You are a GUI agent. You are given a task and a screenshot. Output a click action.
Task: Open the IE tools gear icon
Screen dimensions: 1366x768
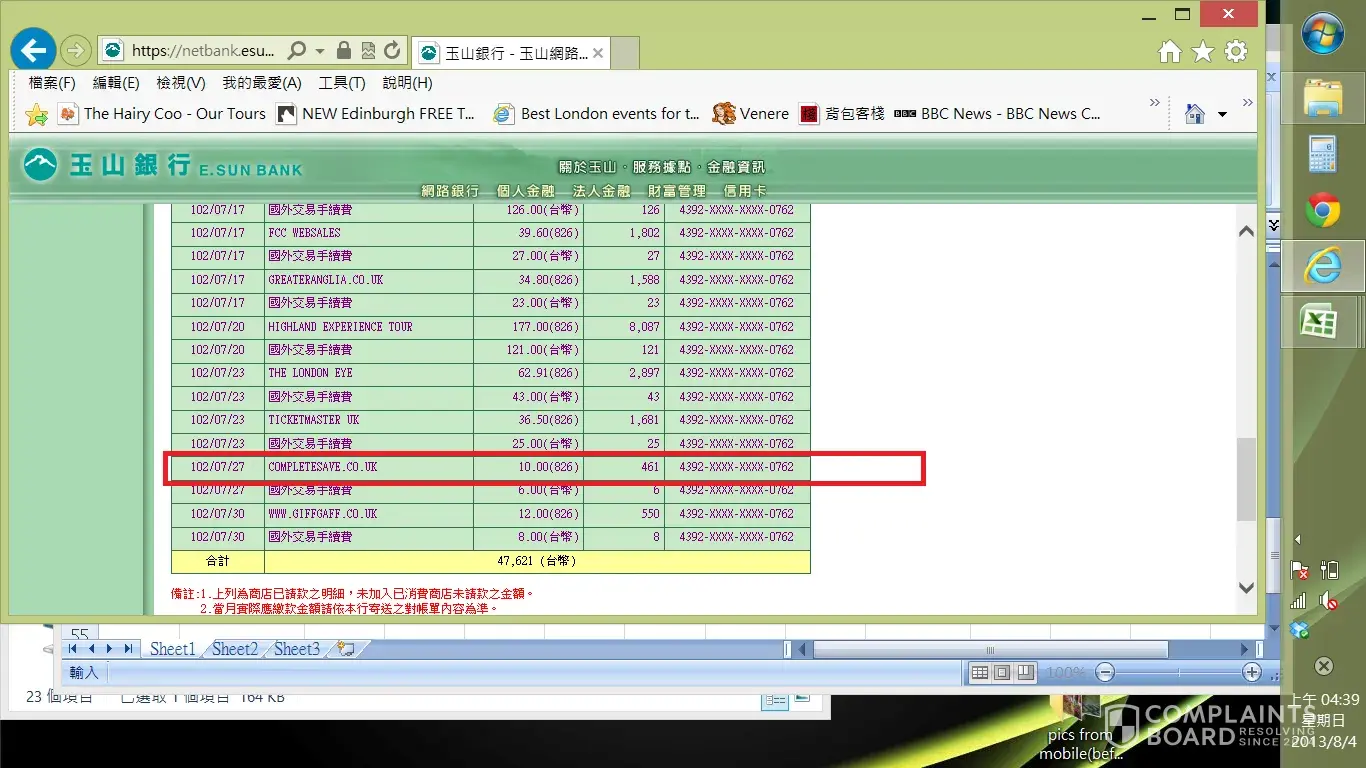pos(1236,52)
